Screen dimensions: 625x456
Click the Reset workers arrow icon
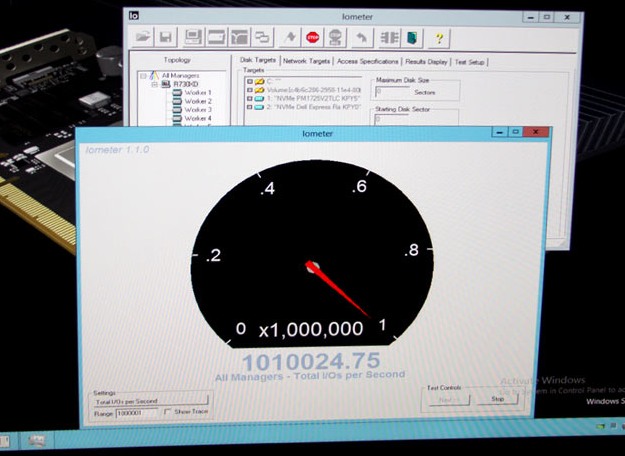pos(362,38)
